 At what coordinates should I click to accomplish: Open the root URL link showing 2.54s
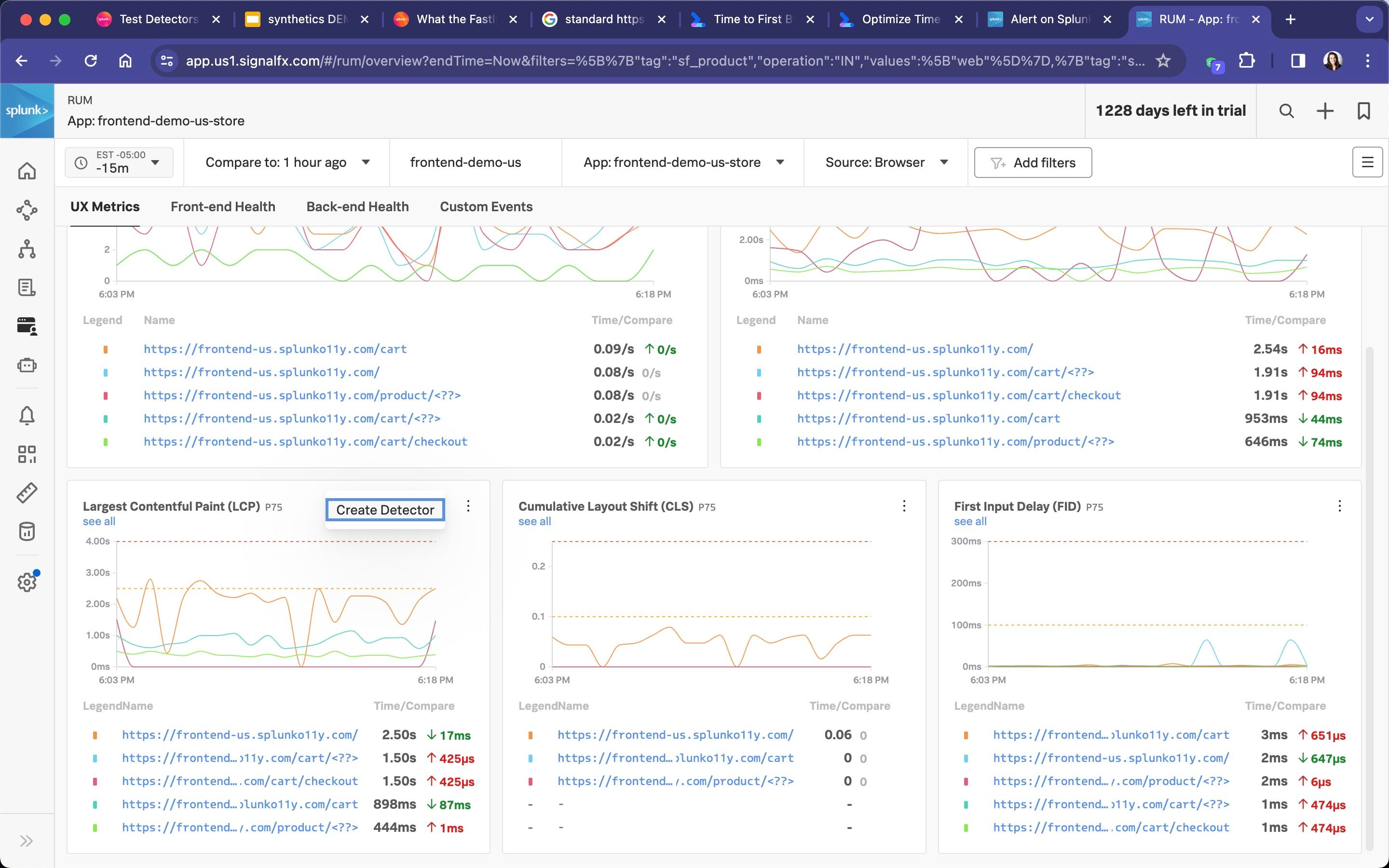click(x=915, y=349)
